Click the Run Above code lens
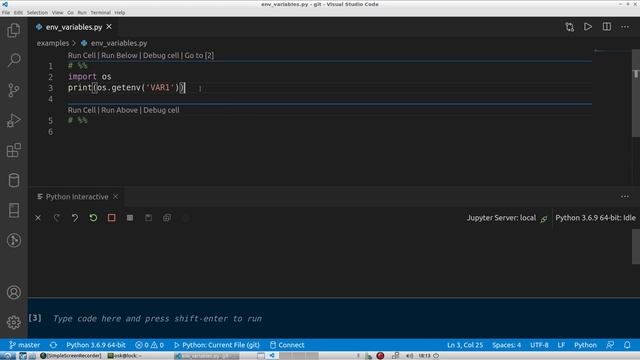Viewport: 640px width, 360px height. 119,110
